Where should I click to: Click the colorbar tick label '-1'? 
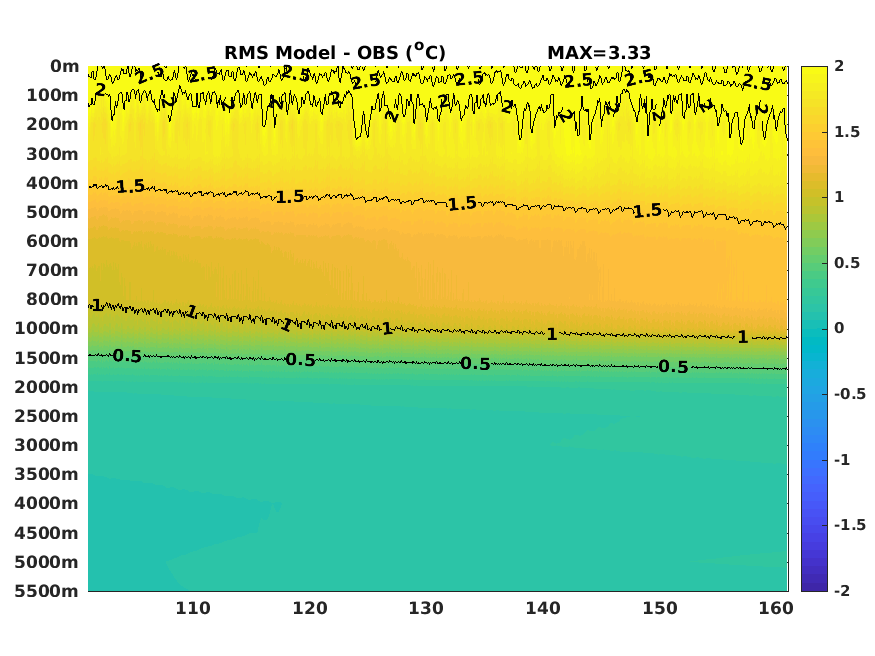pos(842,460)
